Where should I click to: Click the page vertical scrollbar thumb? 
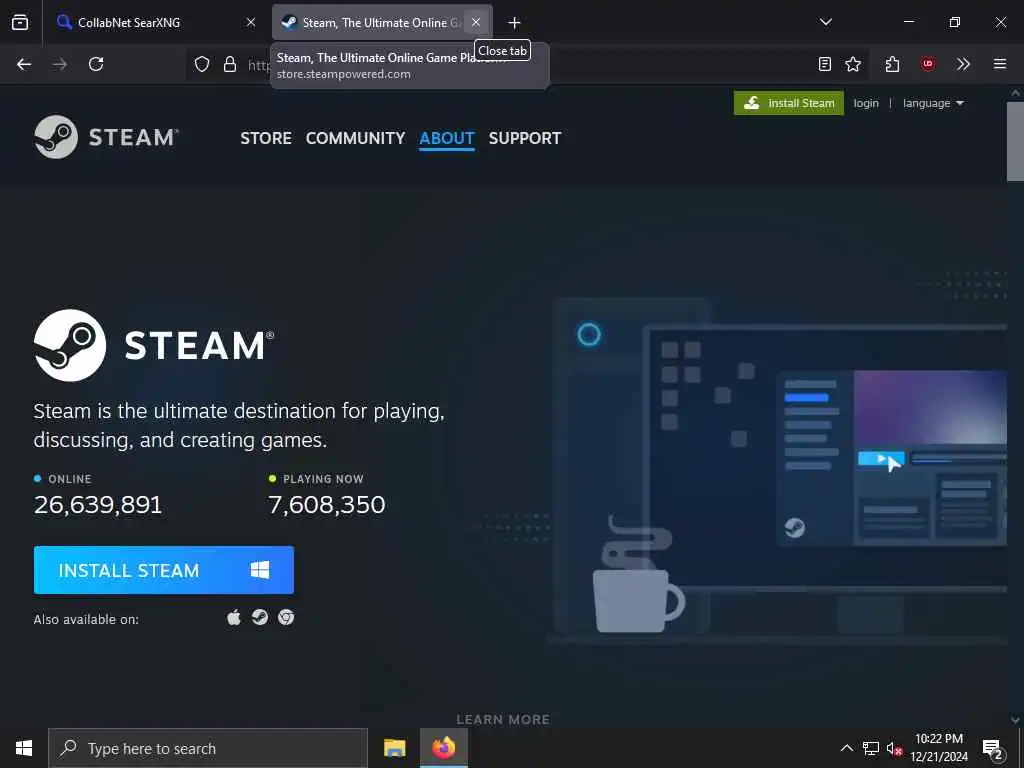pyautogui.click(x=1015, y=141)
